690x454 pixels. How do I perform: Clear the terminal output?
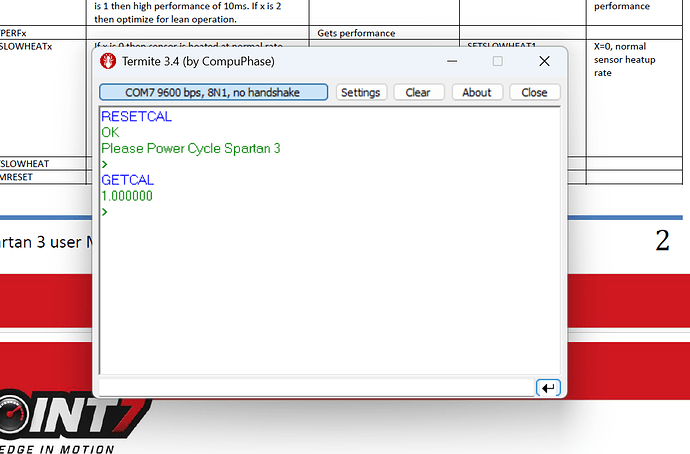pyautogui.click(x=418, y=92)
